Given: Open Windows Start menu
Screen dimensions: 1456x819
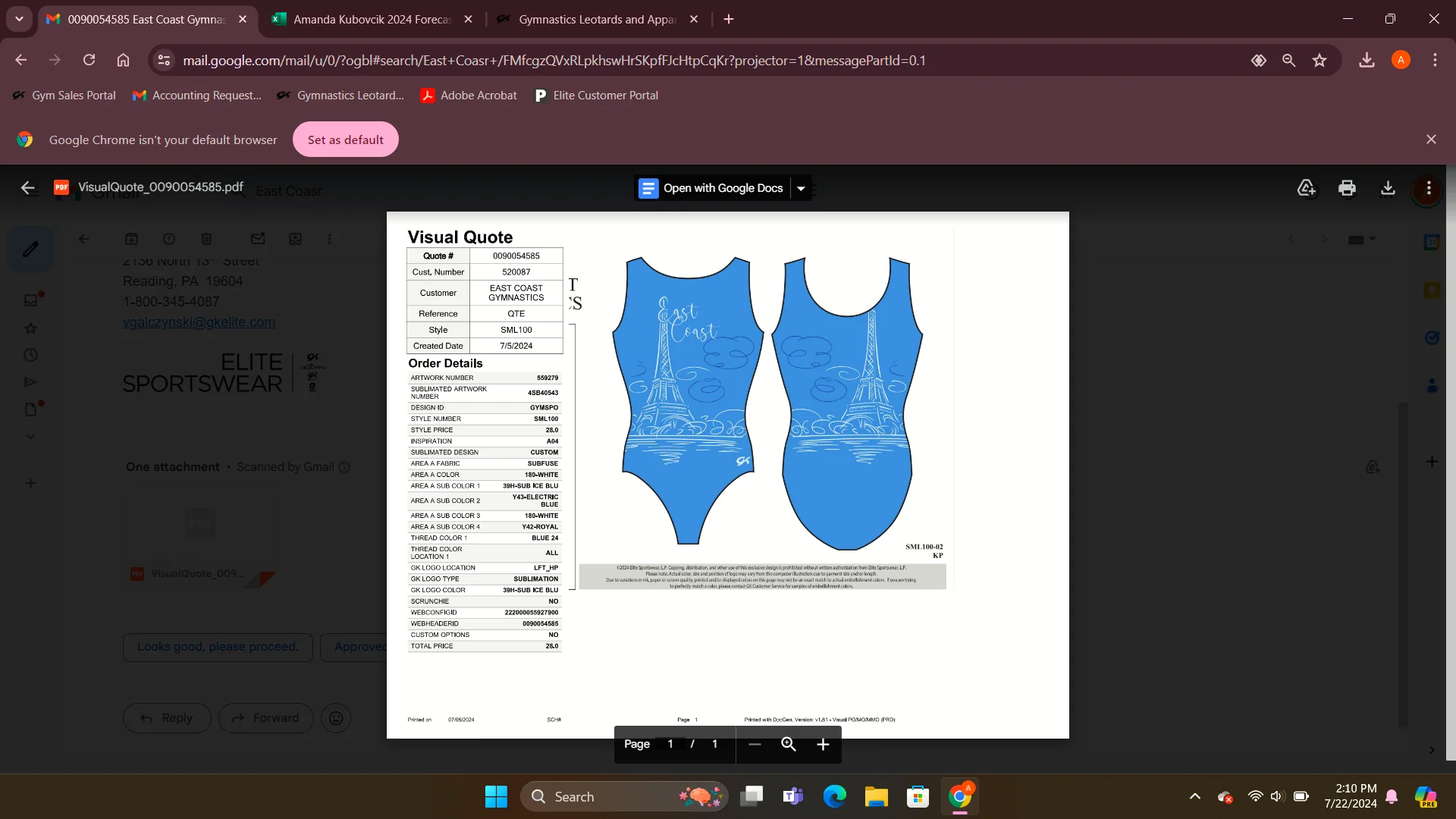Looking at the screenshot, I should click(x=496, y=796).
